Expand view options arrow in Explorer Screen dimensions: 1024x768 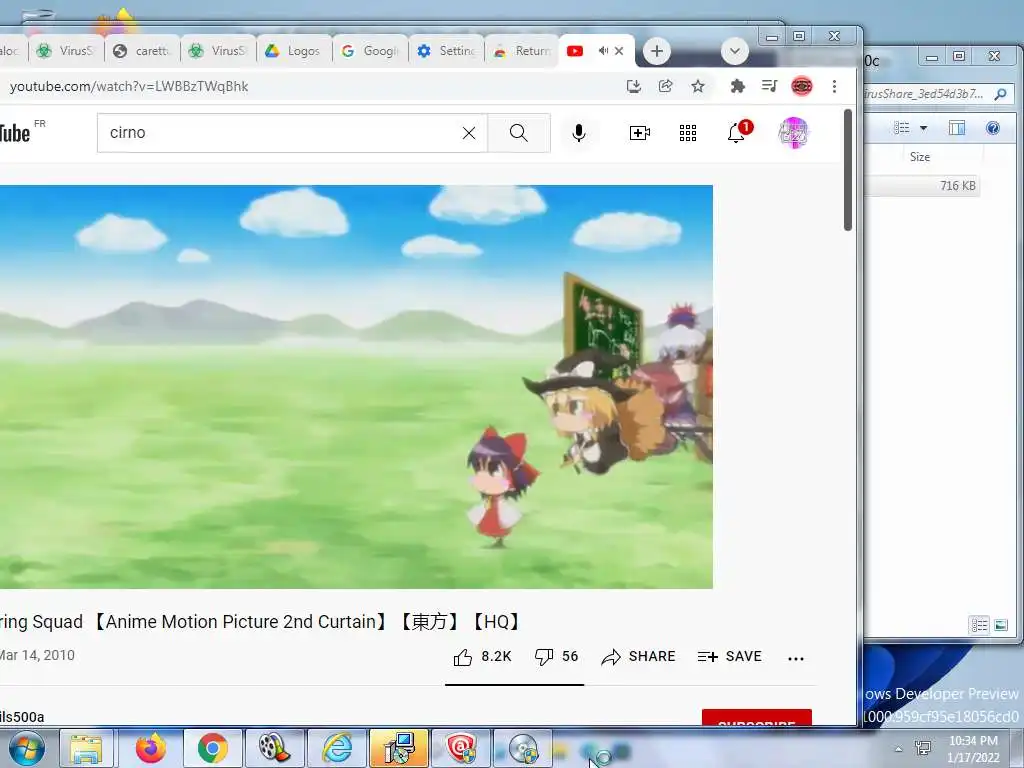(x=923, y=128)
